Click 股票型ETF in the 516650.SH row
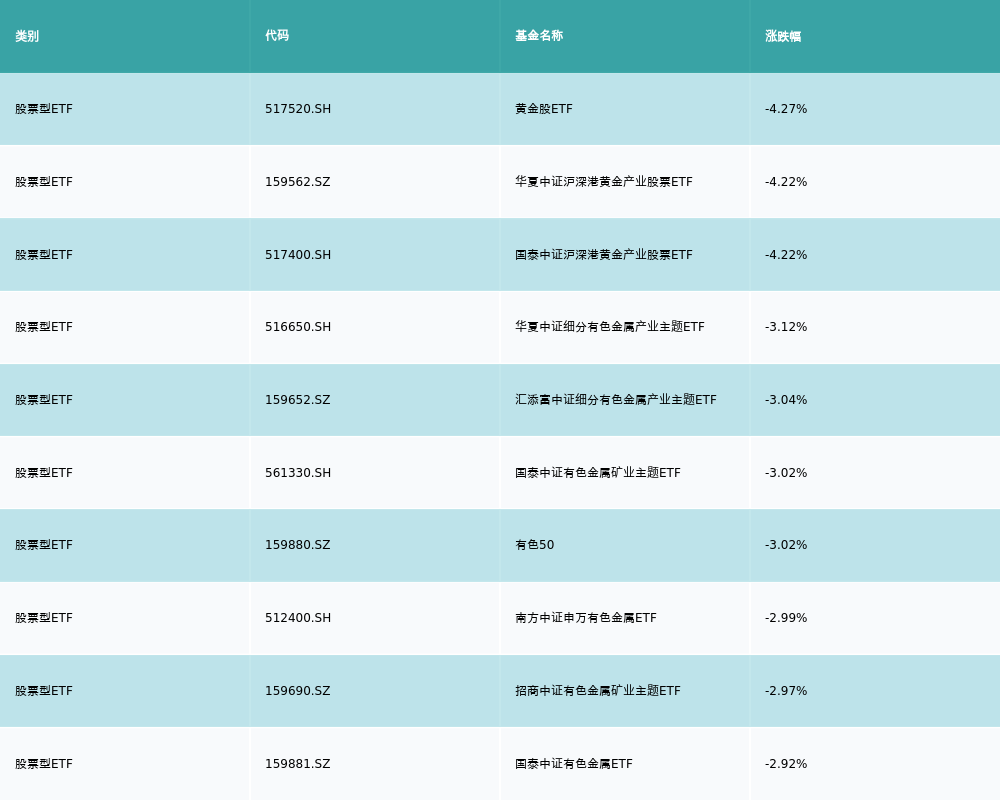 point(44,327)
